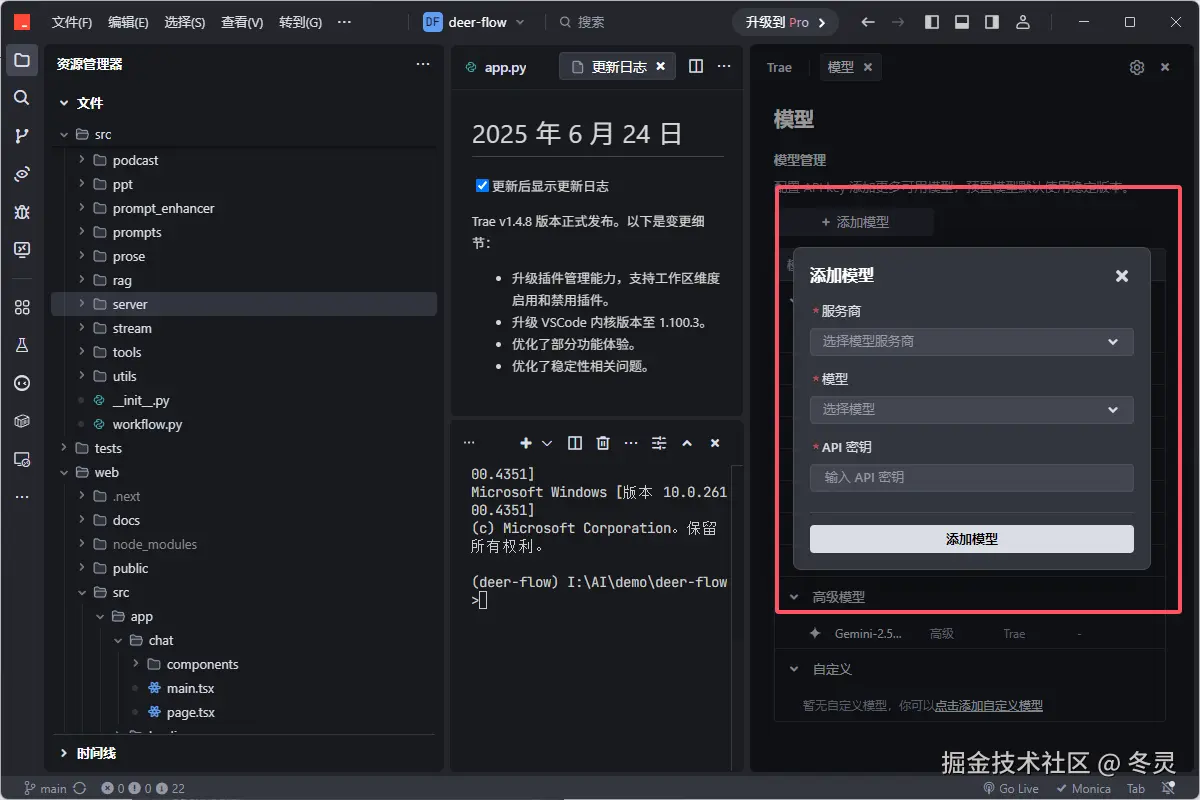The image size is (1200, 800).
Task: Click the API 密钥 input field
Action: click(x=971, y=477)
